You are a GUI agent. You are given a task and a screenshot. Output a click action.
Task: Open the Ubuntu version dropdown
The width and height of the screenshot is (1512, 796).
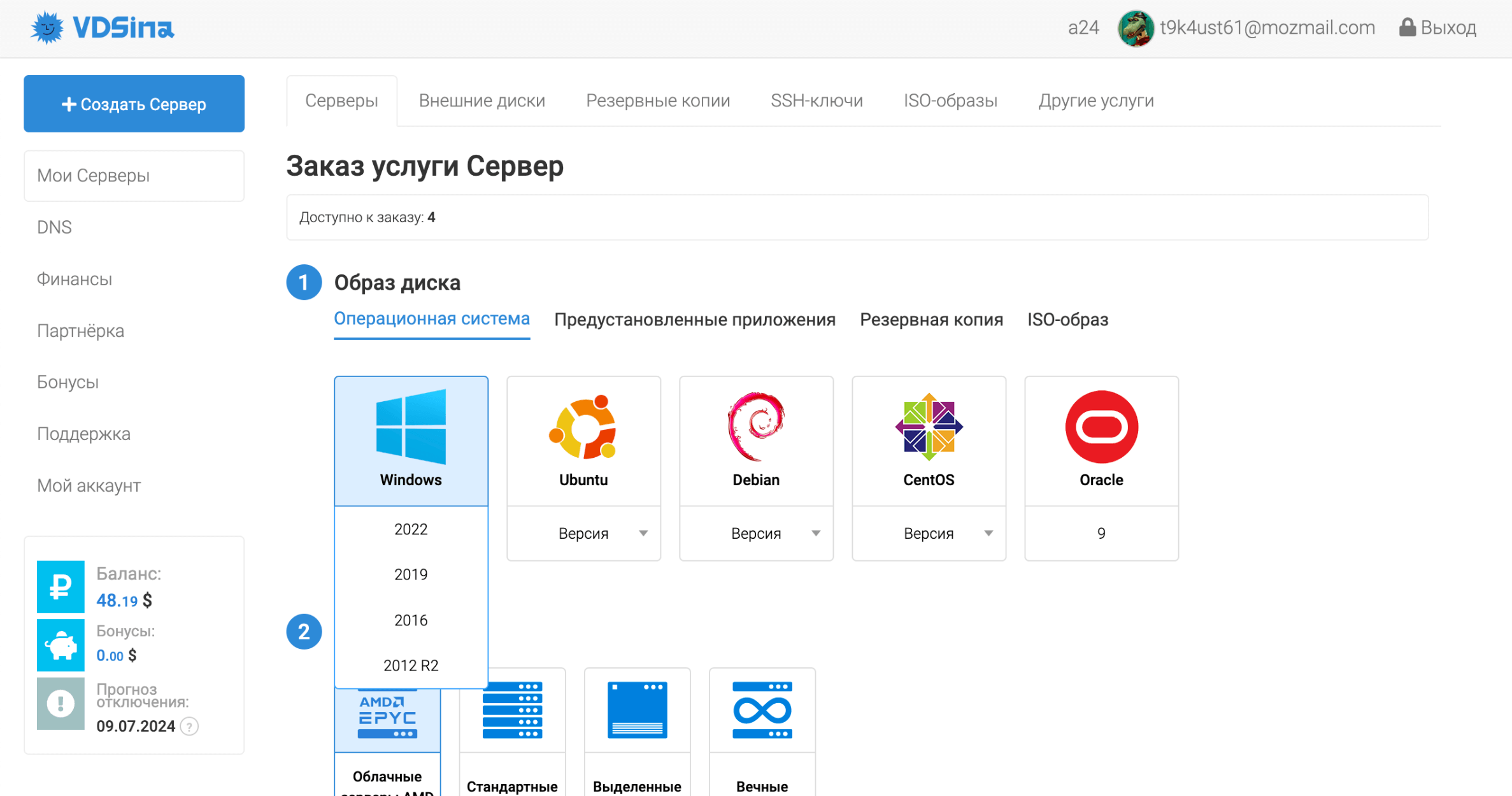583,534
